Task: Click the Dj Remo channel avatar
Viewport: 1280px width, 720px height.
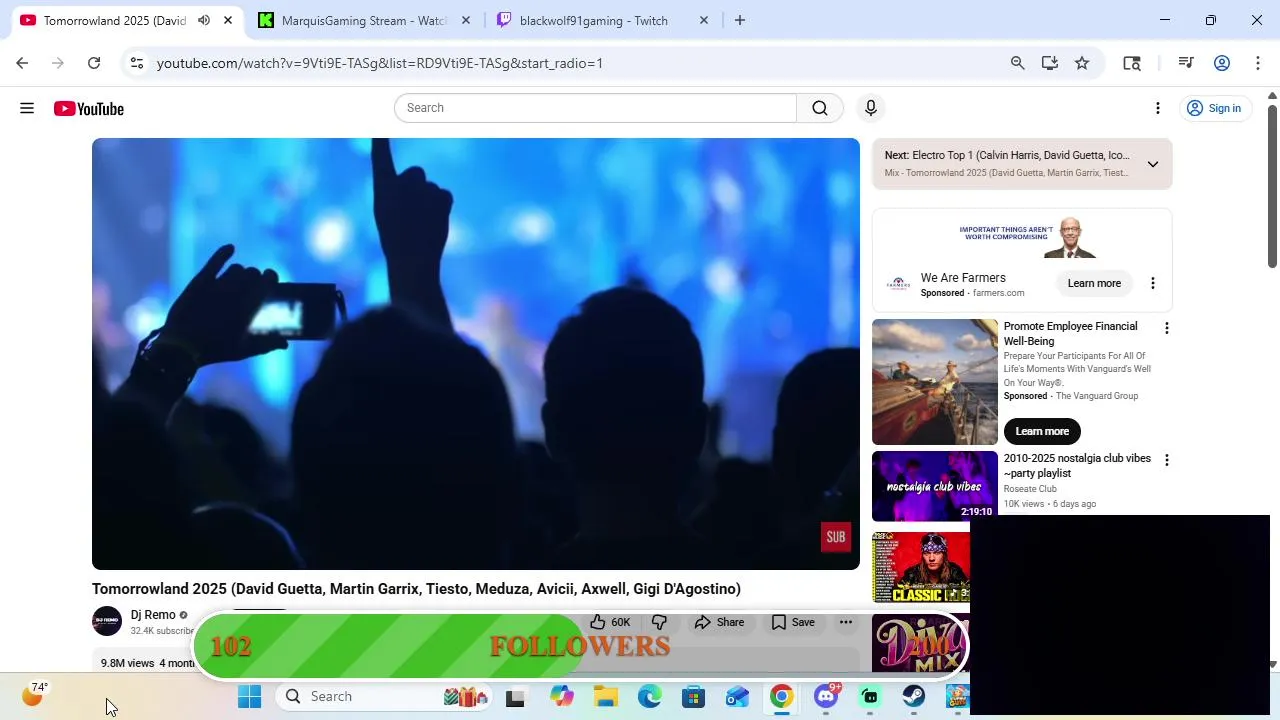Action: (x=107, y=621)
